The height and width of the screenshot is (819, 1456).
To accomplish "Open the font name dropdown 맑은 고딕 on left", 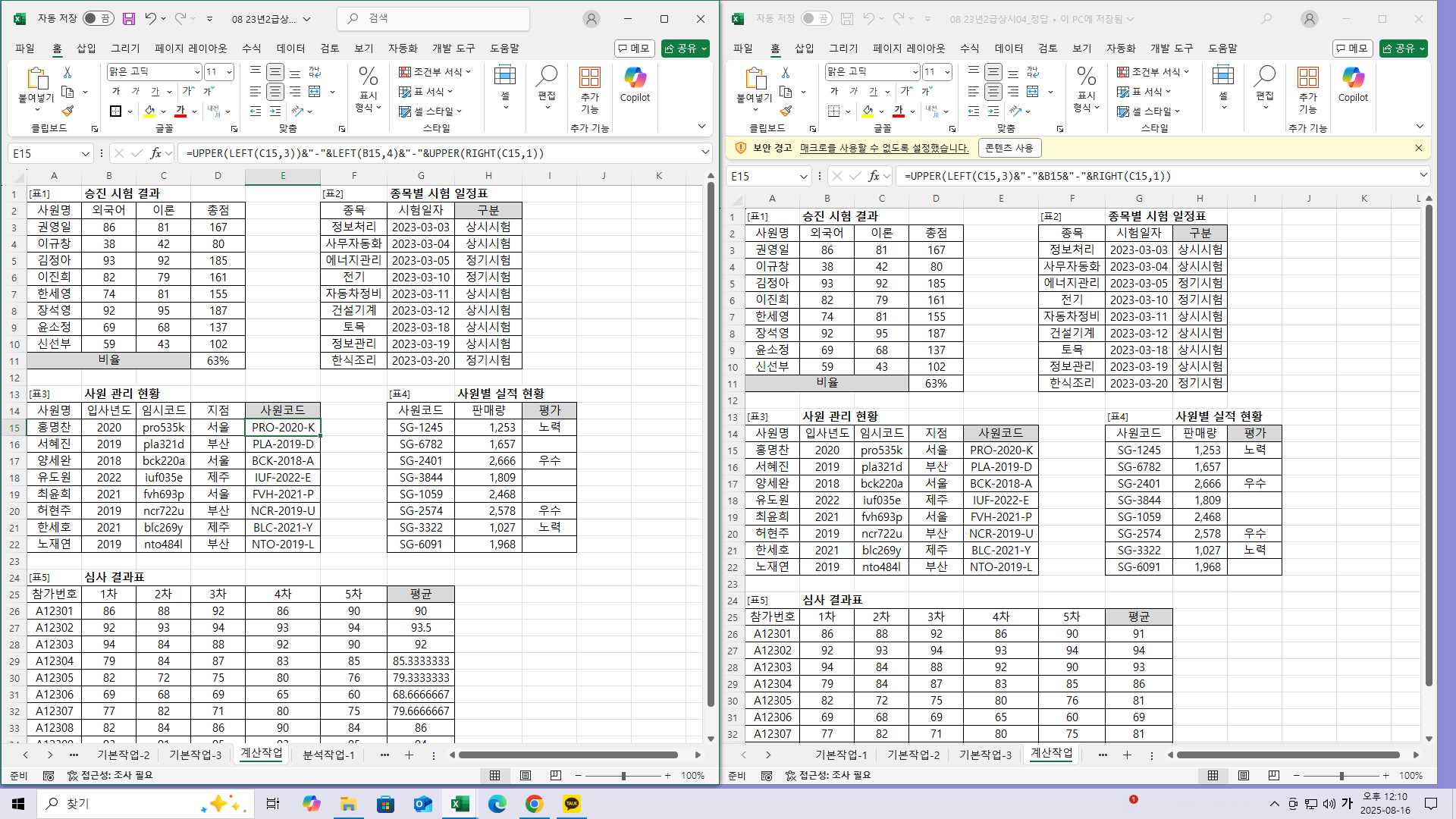I will click(x=197, y=72).
